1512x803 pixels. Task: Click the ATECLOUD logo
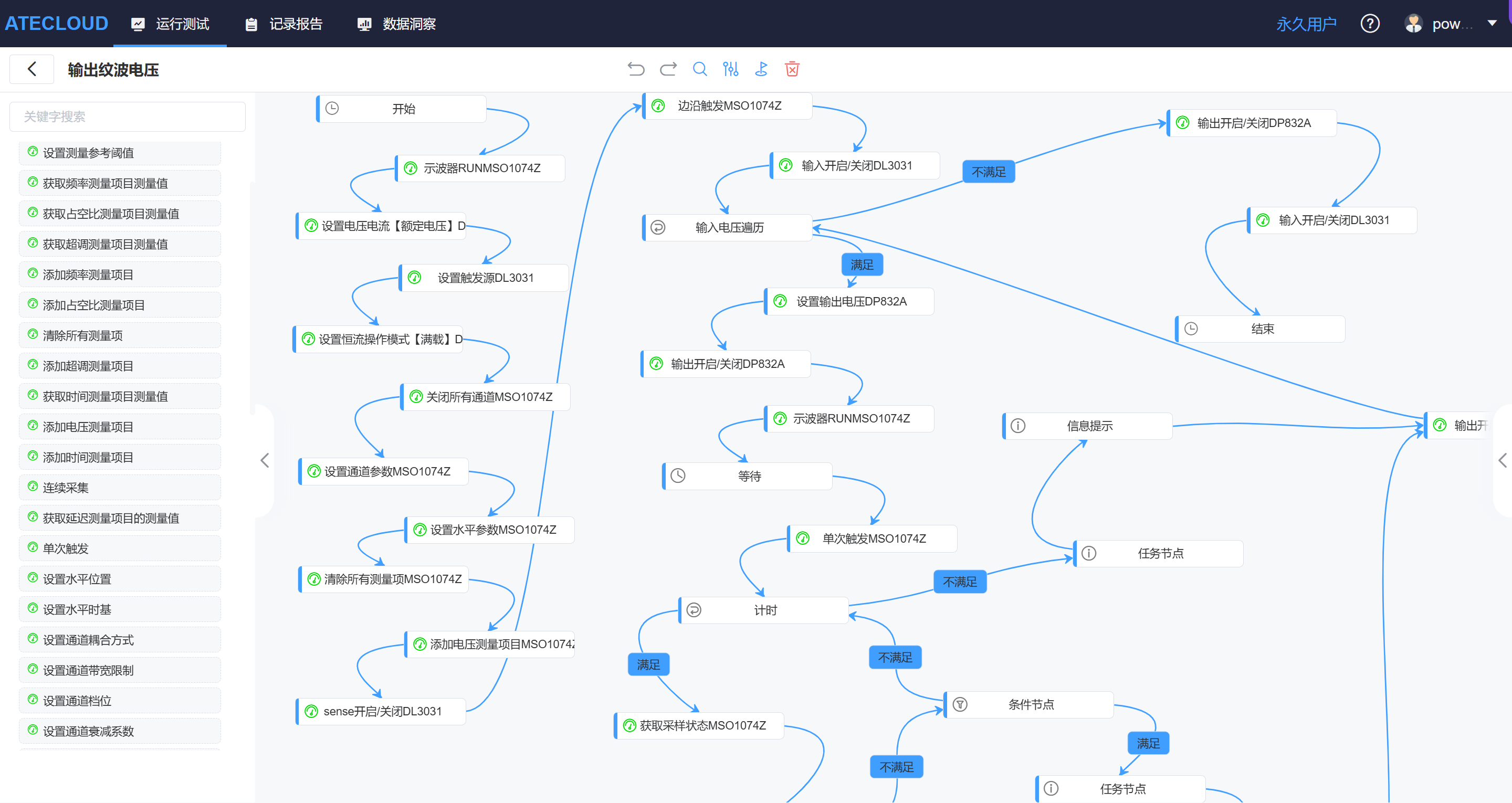(56, 24)
